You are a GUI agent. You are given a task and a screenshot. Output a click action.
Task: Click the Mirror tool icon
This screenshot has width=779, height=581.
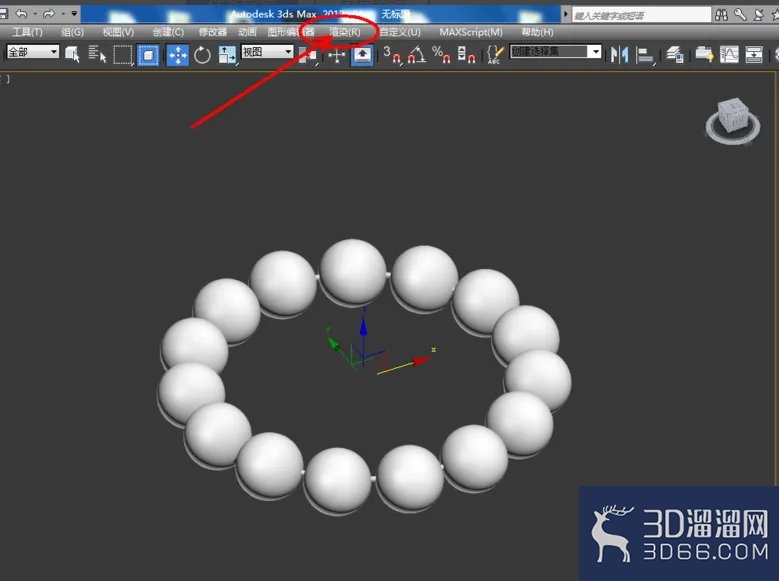coord(620,54)
